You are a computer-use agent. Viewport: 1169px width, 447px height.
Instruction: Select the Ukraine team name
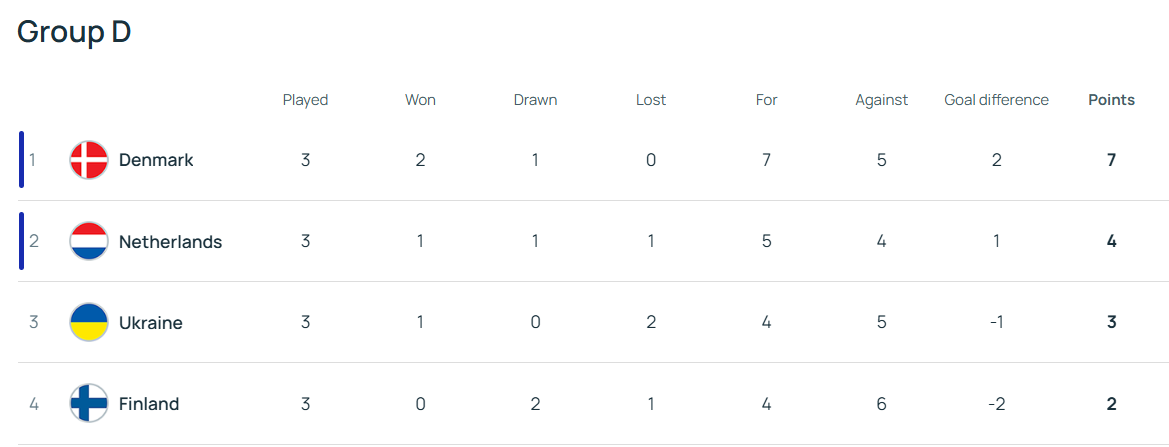click(x=150, y=323)
